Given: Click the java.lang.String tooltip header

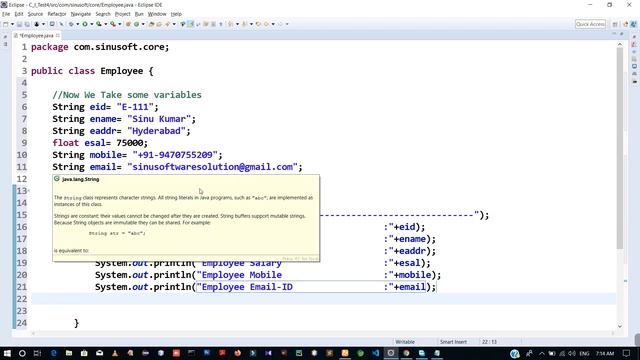Looking at the screenshot, I should coord(80,179).
